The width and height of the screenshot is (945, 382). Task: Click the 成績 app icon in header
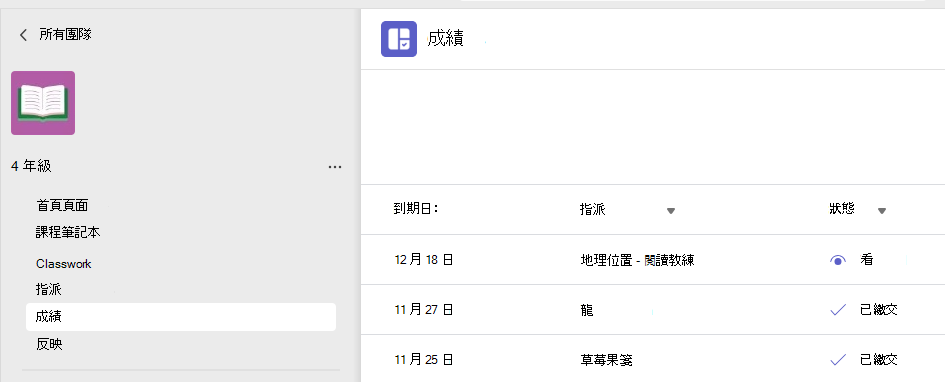point(399,39)
